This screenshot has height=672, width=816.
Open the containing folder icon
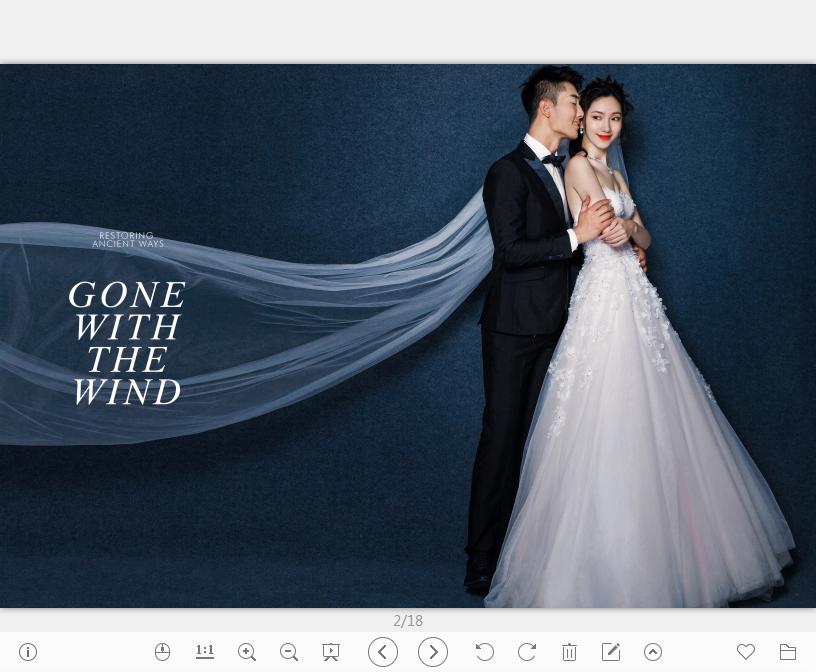point(788,652)
